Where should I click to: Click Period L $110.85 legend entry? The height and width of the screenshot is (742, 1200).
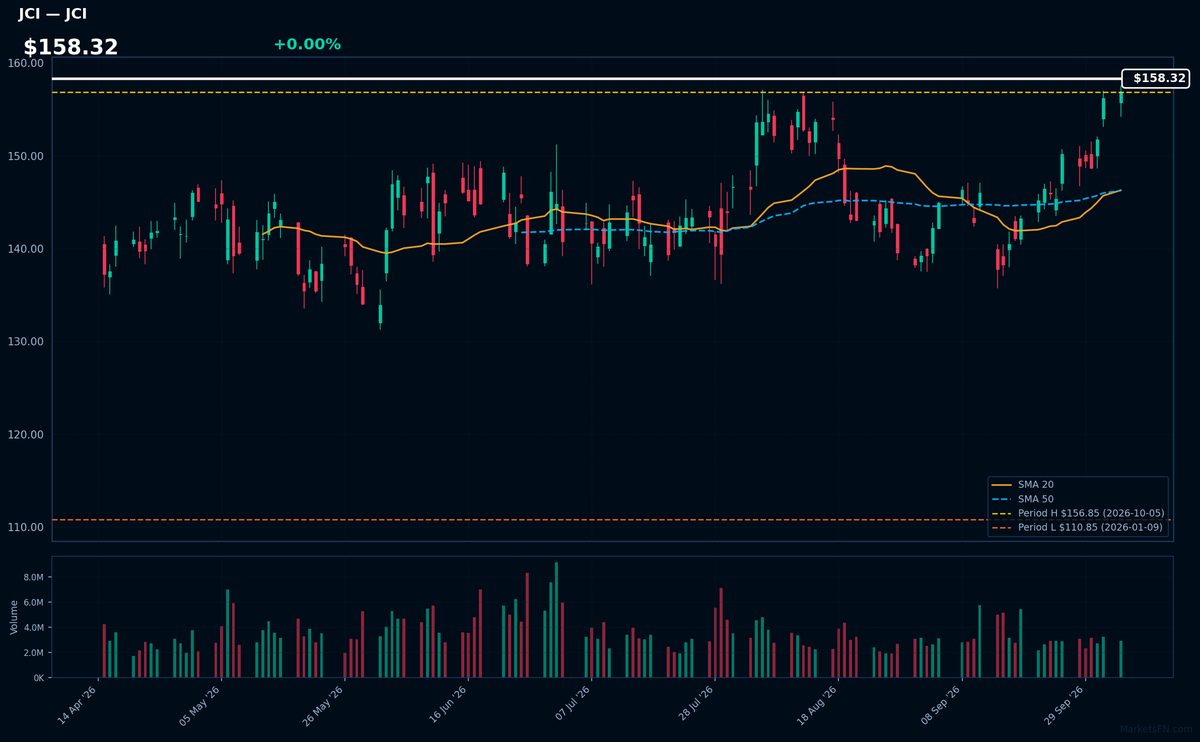click(1079, 527)
